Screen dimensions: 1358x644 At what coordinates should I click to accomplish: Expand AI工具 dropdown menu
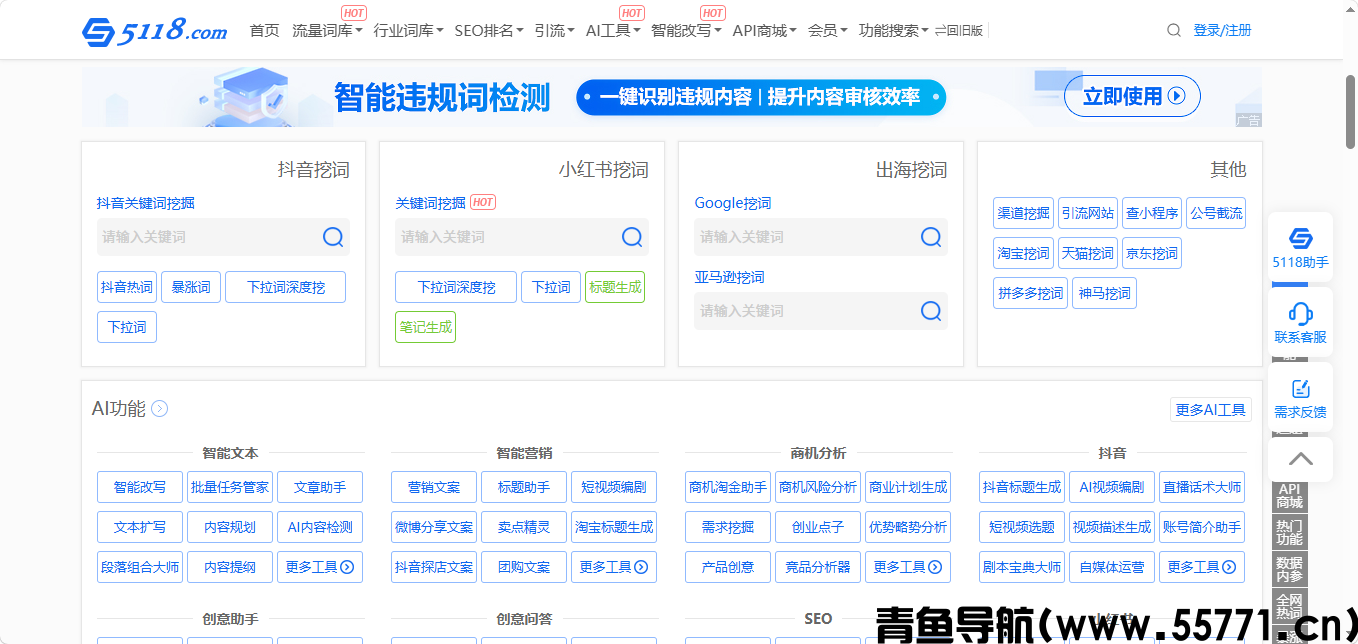coord(613,31)
